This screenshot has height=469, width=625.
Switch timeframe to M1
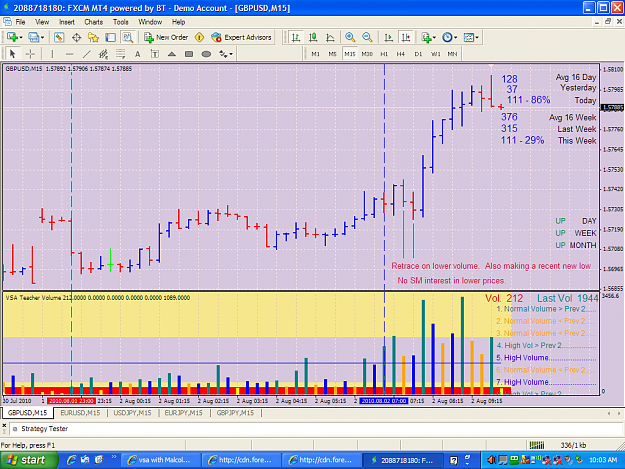click(316, 54)
